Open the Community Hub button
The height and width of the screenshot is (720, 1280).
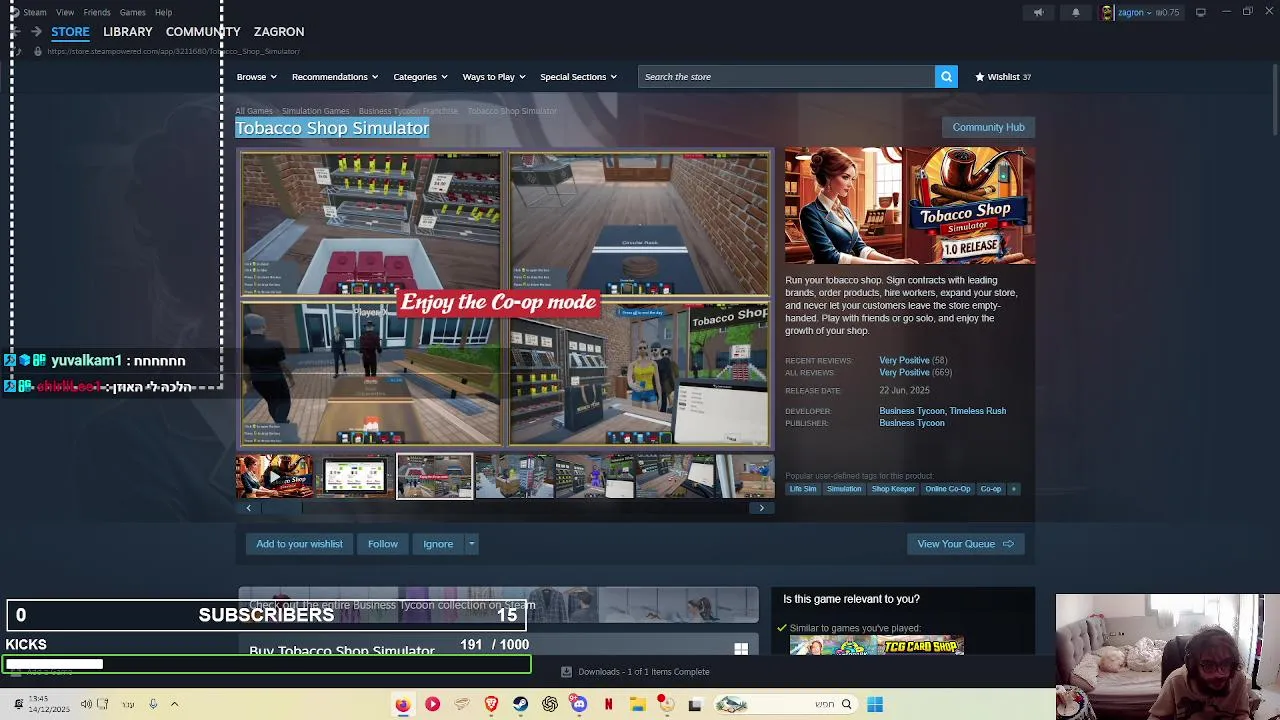click(988, 127)
